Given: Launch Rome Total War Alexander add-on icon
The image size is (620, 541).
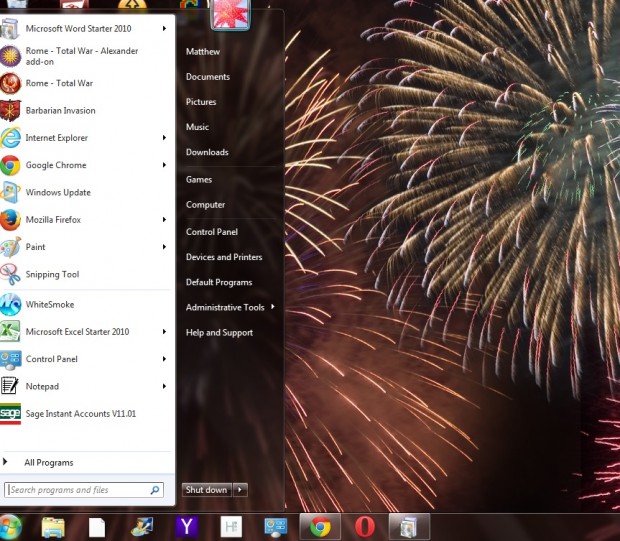Looking at the screenshot, I should 10,56.
